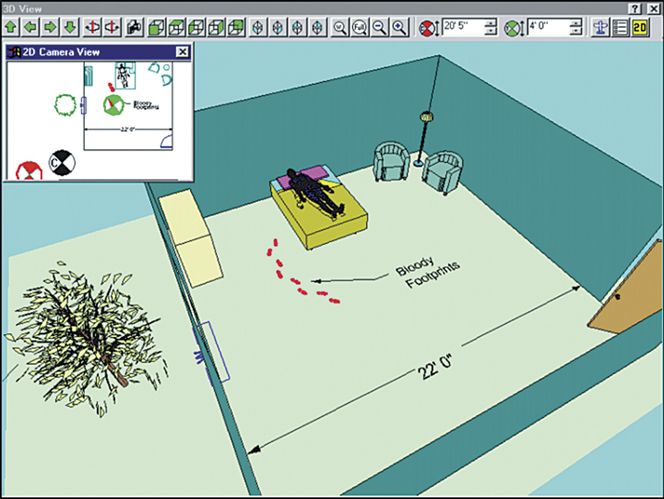Select the green target marker in 2D view
The width and height of the screenshot is (664, 499).
coord(116,104)
